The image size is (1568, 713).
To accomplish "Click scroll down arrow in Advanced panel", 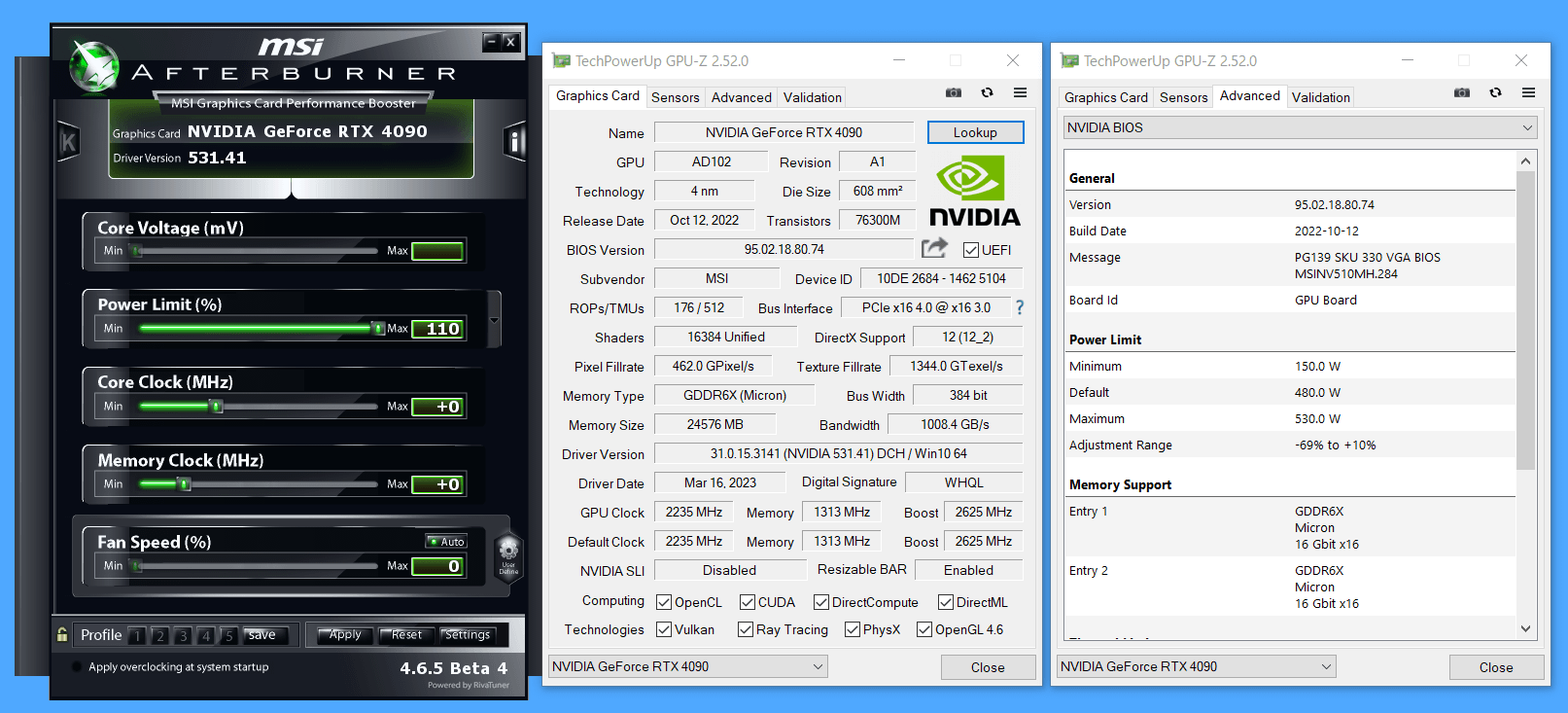I will pyautogui.click(x=1526, y=629).
